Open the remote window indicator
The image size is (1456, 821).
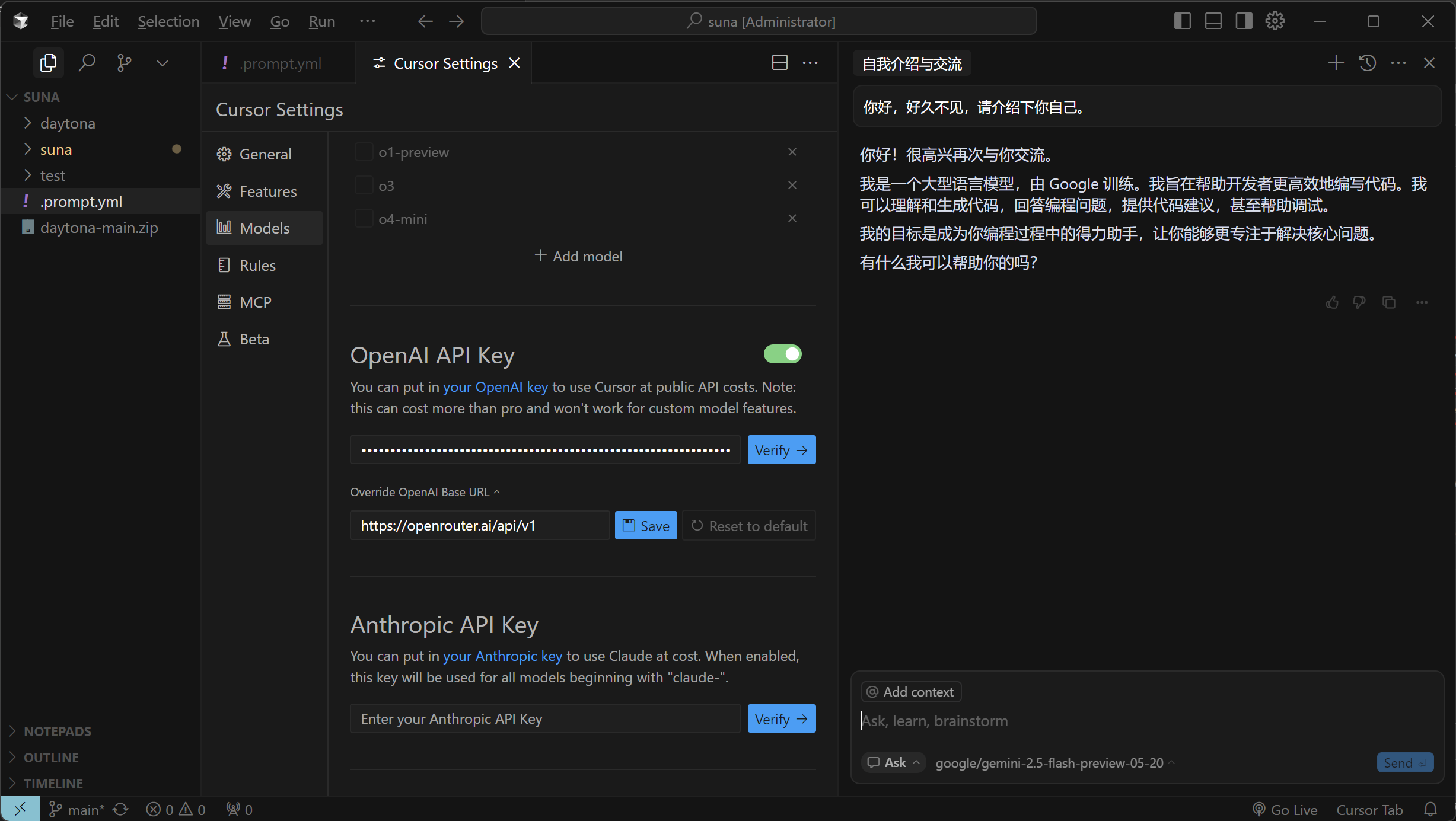pos(20,809)
